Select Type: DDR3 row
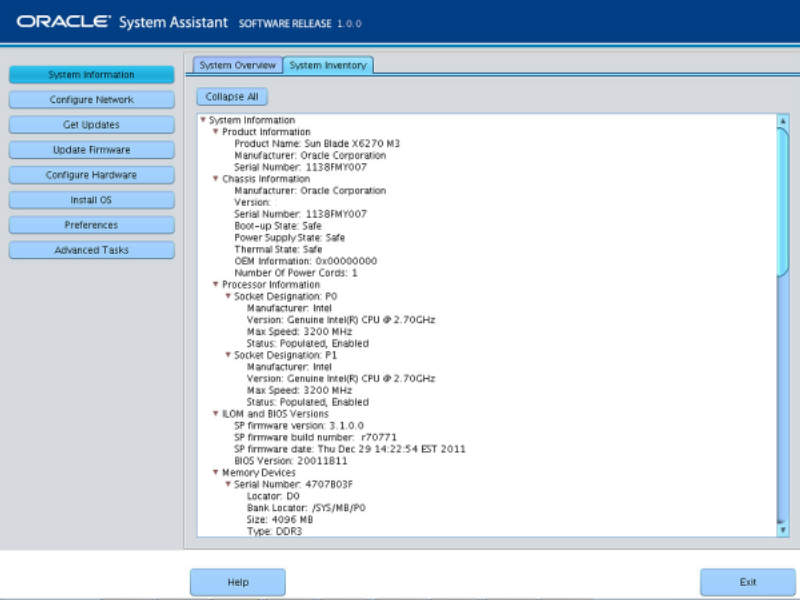800x600 pixels. pos(274,531)
